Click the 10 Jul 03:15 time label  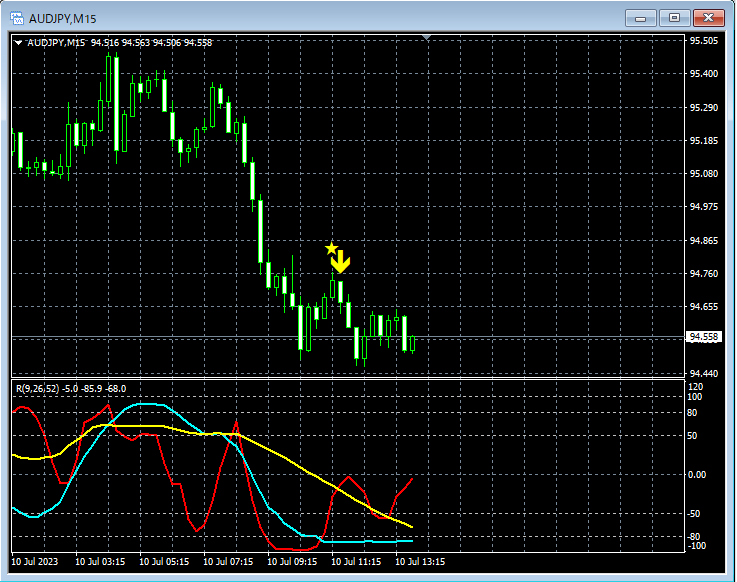tap(100, 562)
